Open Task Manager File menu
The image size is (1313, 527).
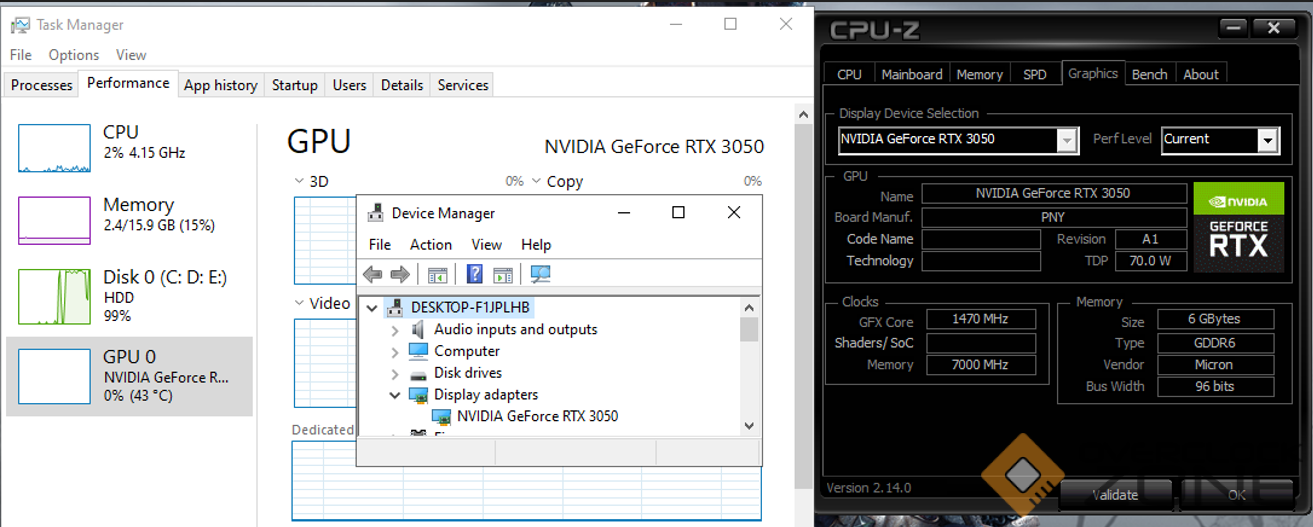click(20, 55)
